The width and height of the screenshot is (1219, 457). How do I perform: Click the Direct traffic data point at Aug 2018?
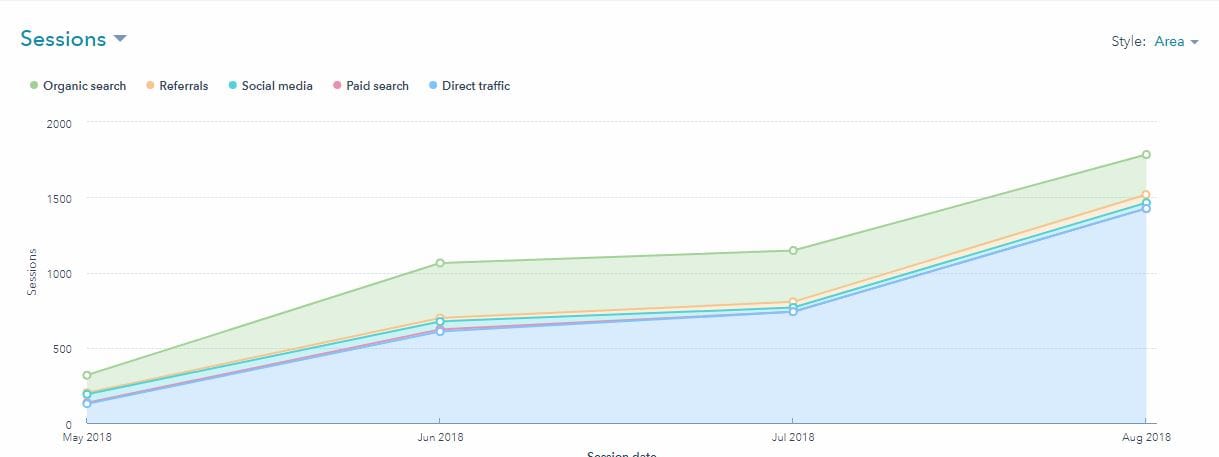(x=1146, y=209)
